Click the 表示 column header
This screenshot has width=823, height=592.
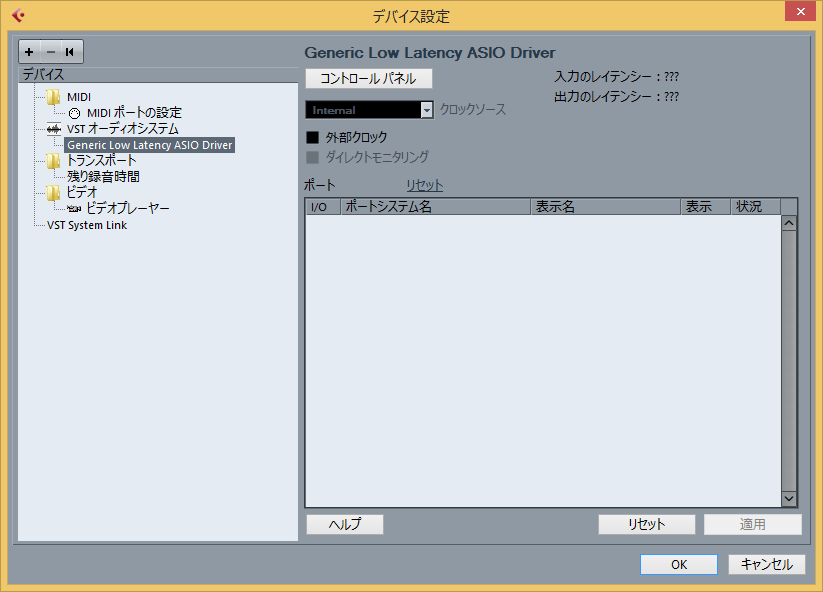point(705,207)
